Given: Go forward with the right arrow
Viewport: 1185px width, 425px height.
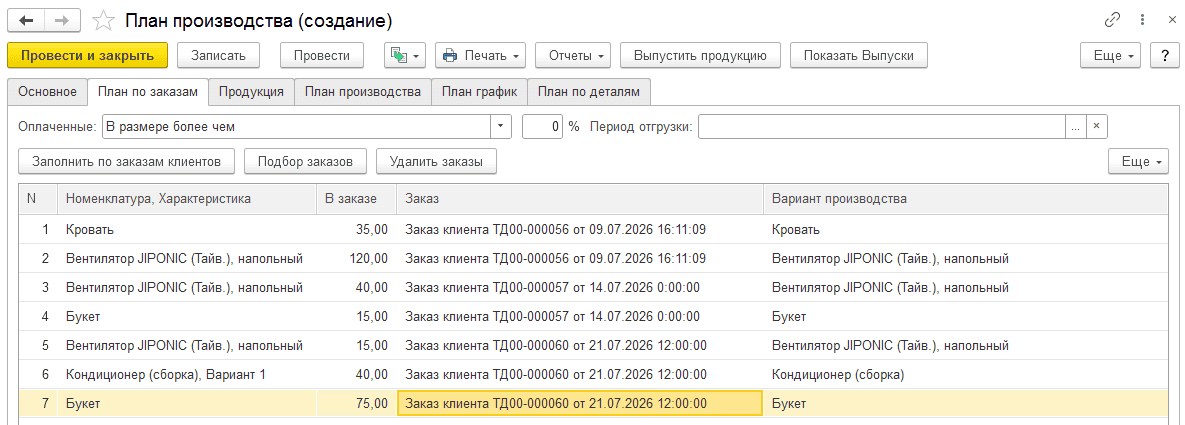Looking at the screenshot, I should 63,20.
